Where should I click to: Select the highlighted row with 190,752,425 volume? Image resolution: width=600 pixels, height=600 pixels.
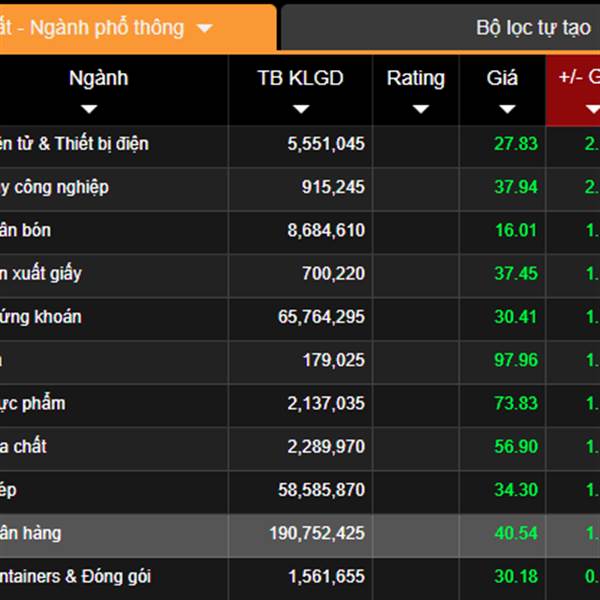point(300,534)
